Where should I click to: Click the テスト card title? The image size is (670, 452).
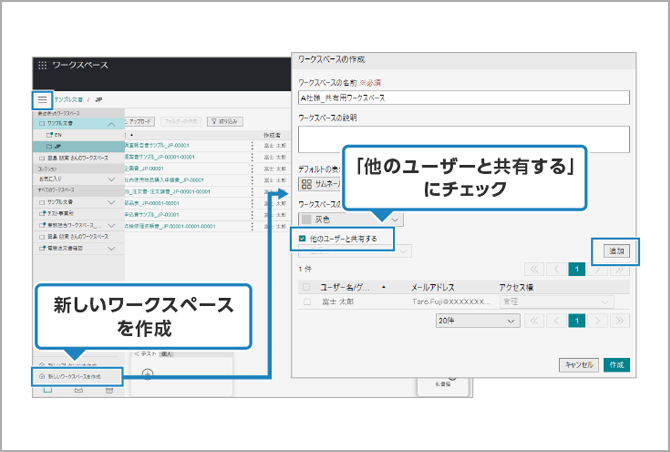point(149,354)
